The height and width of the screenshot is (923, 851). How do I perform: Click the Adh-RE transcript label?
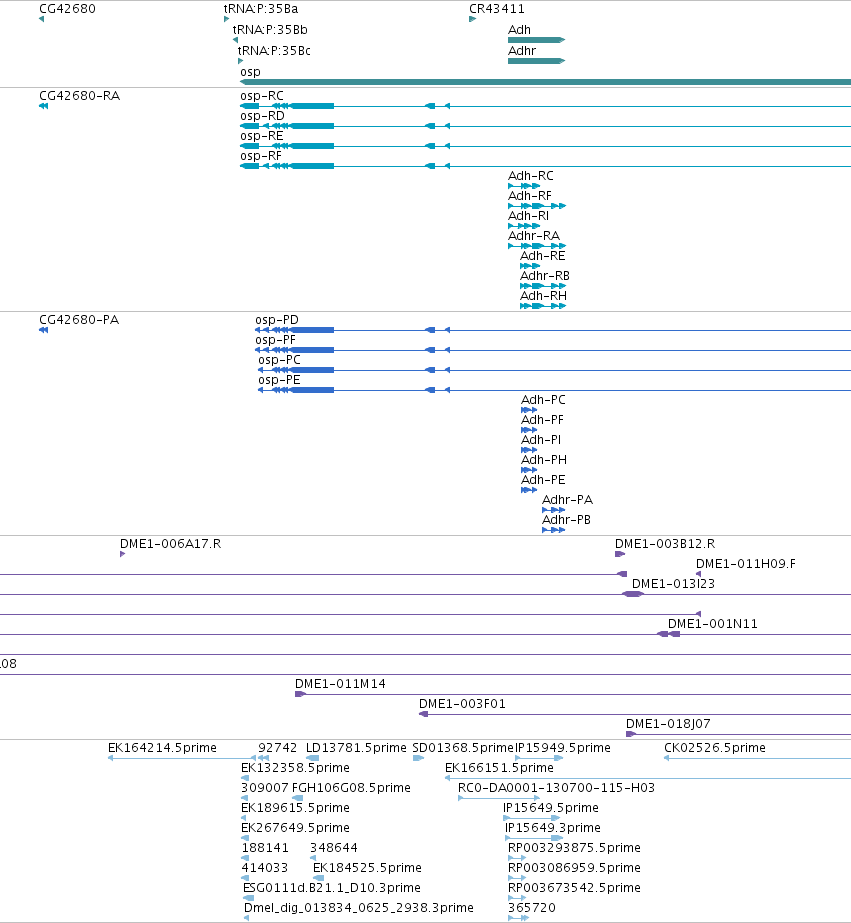(x=543, y=256)
